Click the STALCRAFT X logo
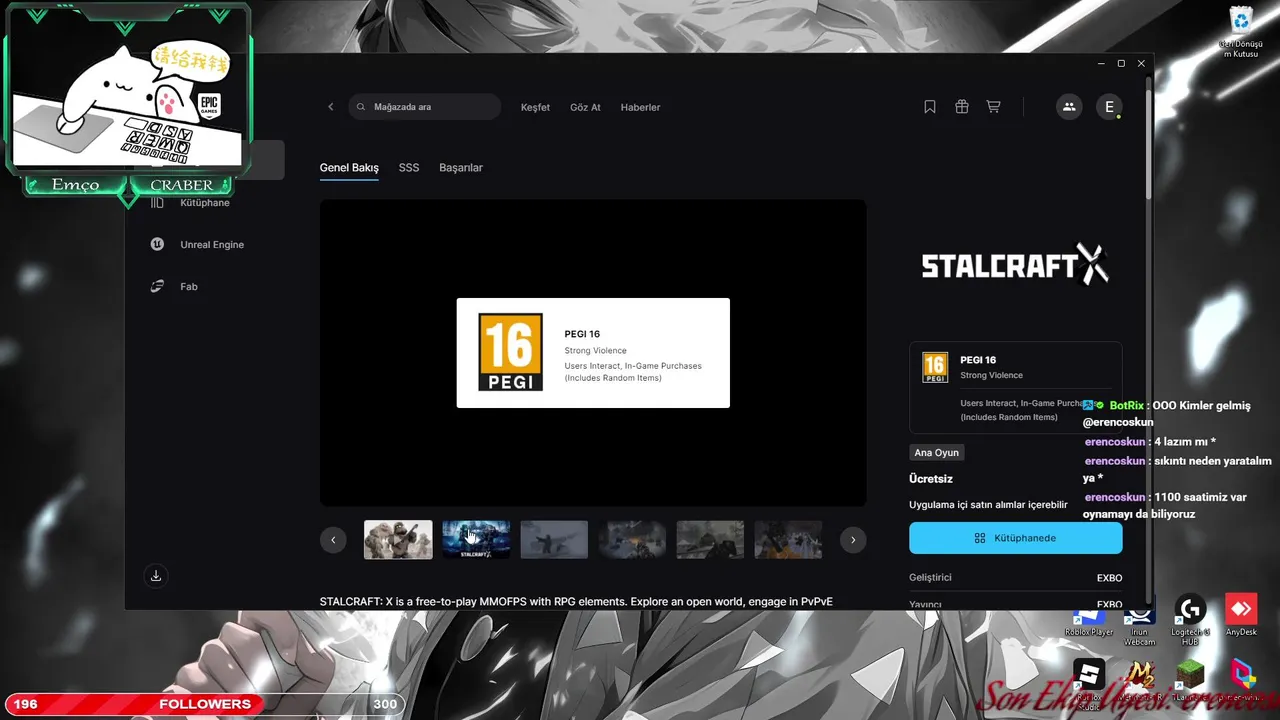This screenshot has height=720, width=1280. coord(1015,264)
